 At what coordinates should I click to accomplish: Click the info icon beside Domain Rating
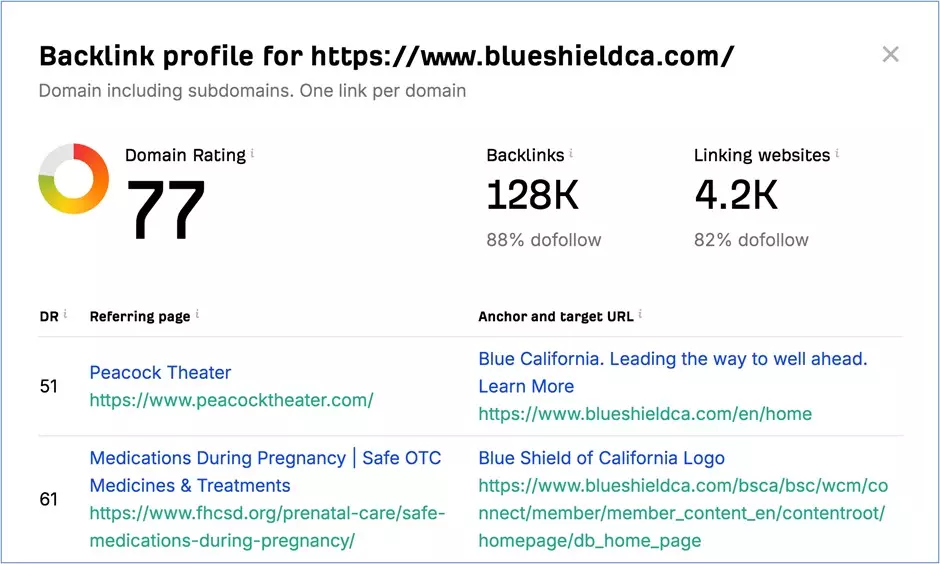click(252, 153)
